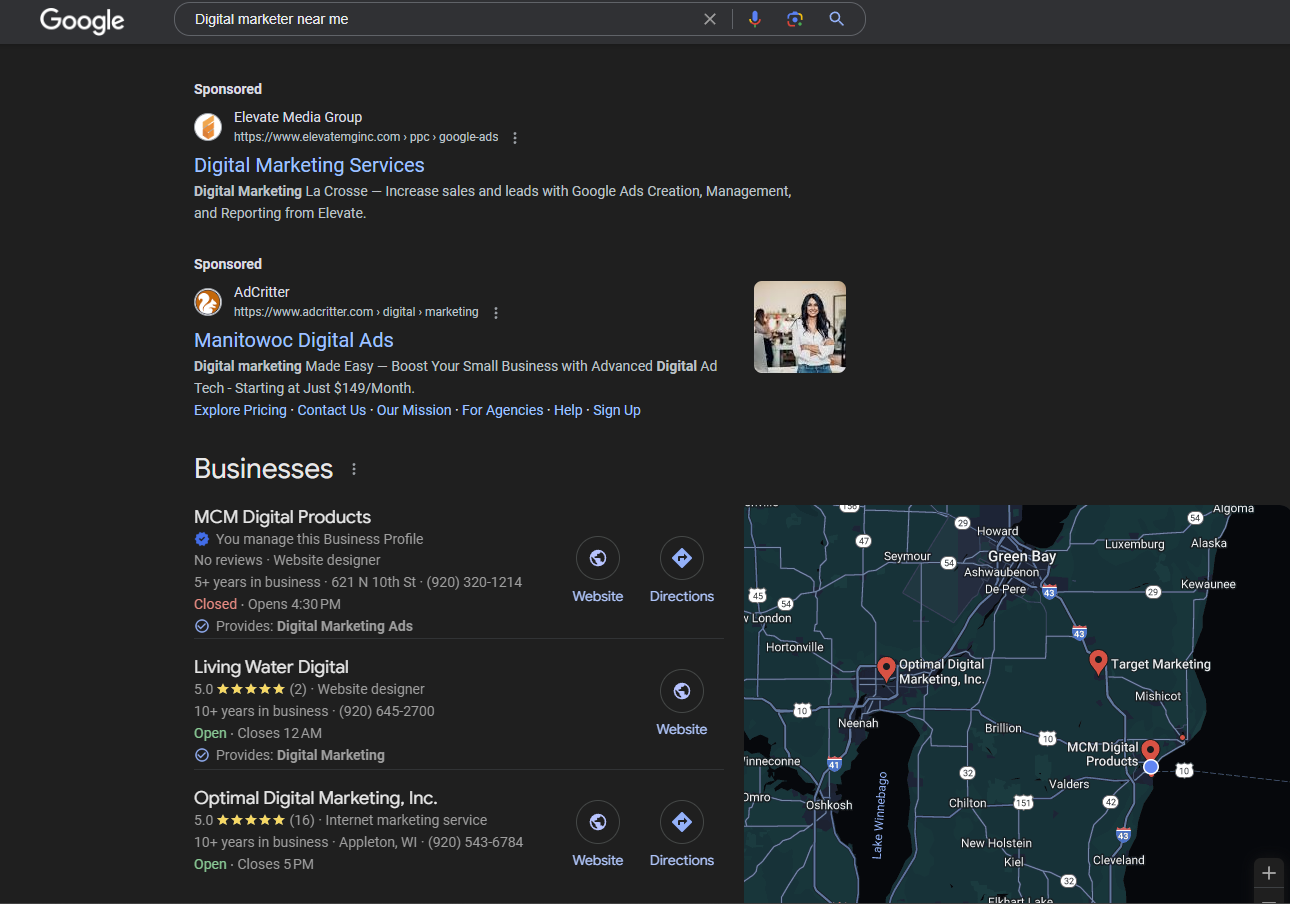Open the Living Water Digital business listing
Viewport: 1290px width, 904px height.
tap(271, 667)
